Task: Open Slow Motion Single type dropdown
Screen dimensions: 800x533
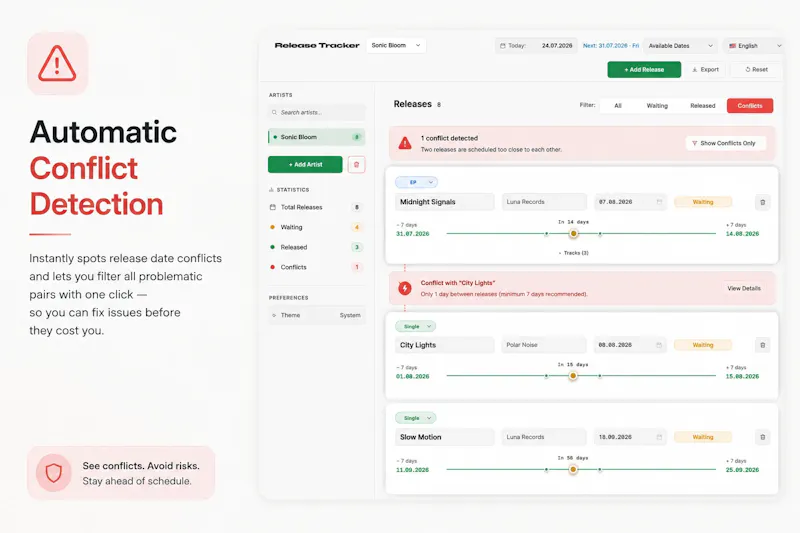Action: point(415,418)
